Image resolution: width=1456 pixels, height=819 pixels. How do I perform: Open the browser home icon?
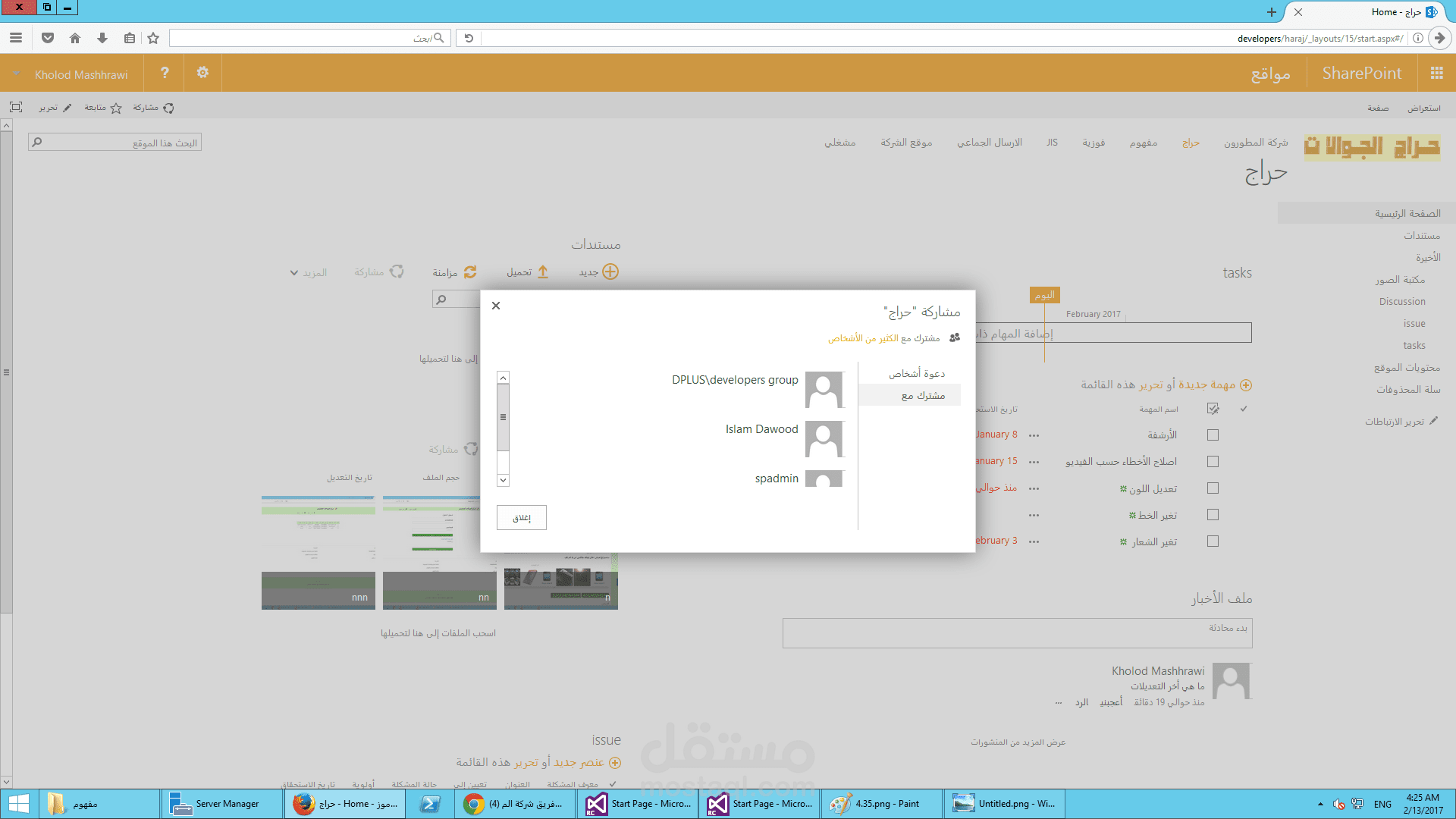(75, 38)
